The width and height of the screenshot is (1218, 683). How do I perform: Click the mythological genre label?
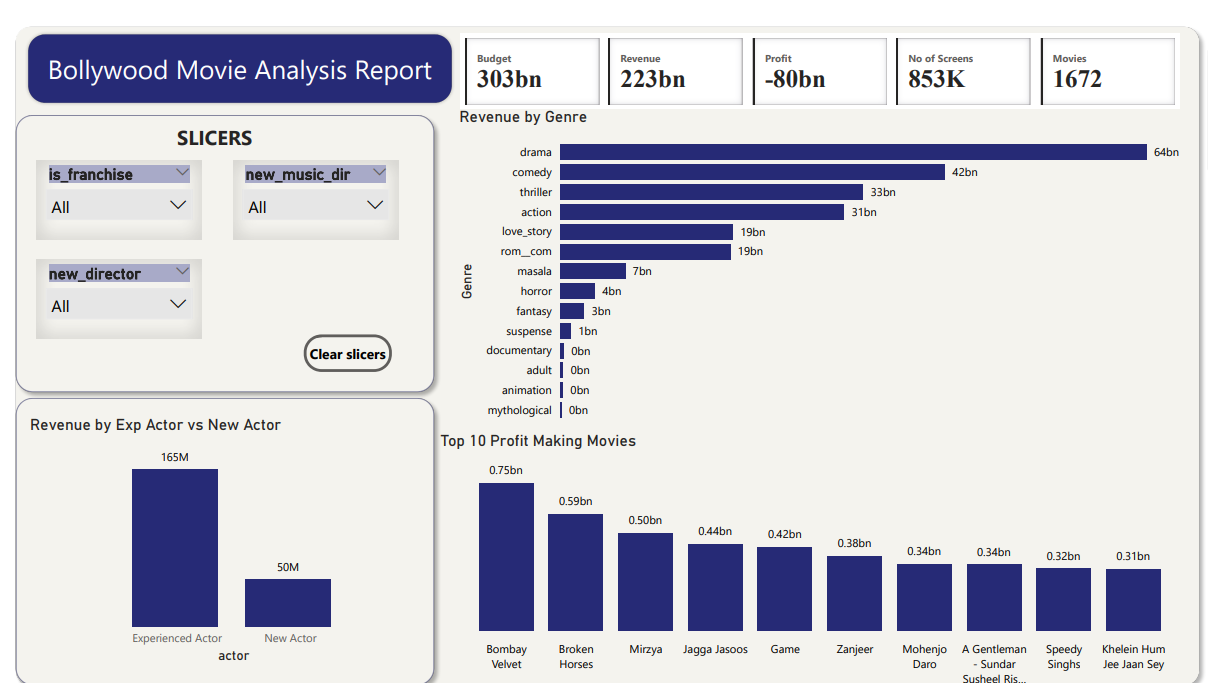tap(520, 410)
